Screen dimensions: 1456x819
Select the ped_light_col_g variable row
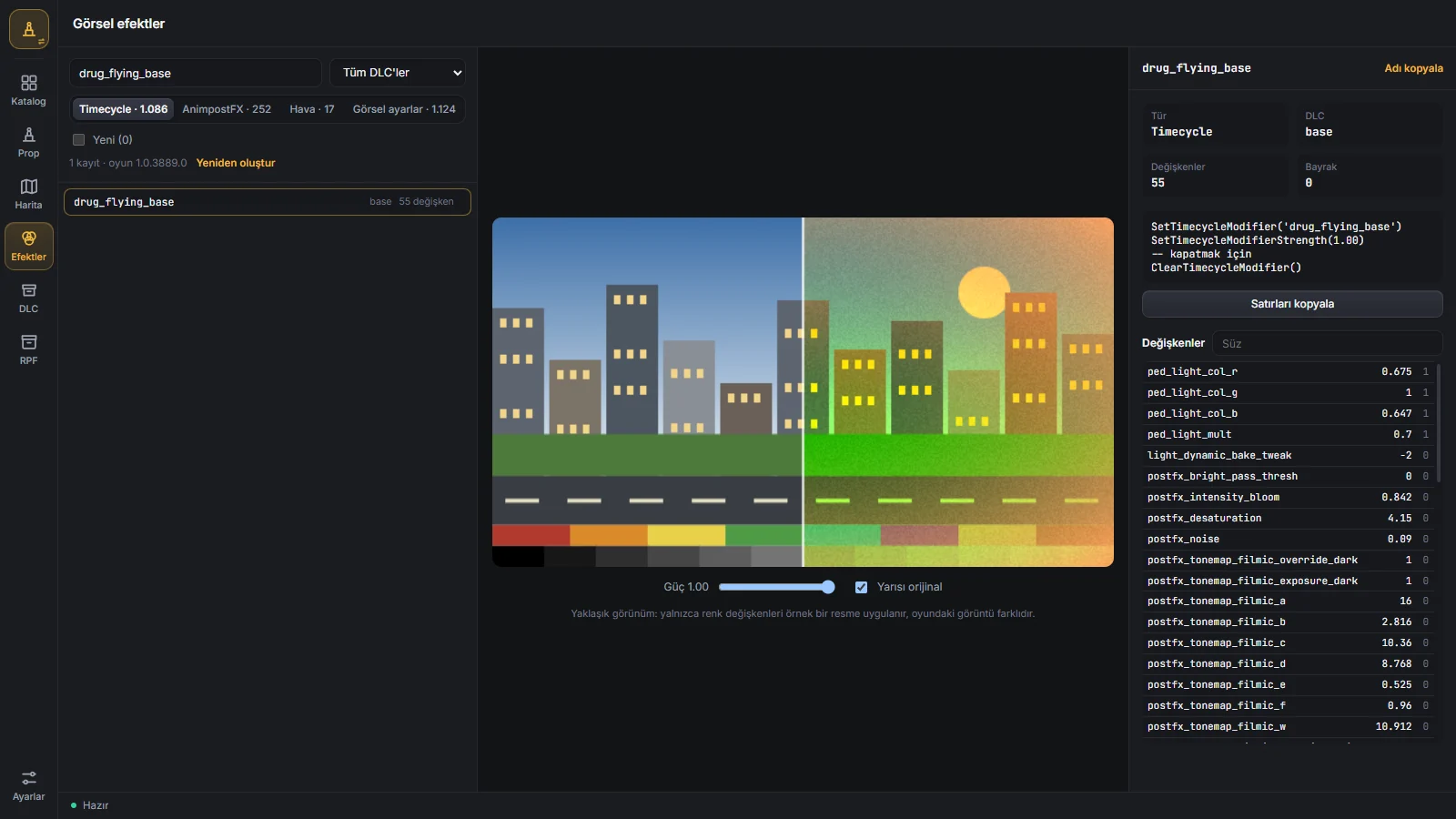click(x=1288, y=392)
